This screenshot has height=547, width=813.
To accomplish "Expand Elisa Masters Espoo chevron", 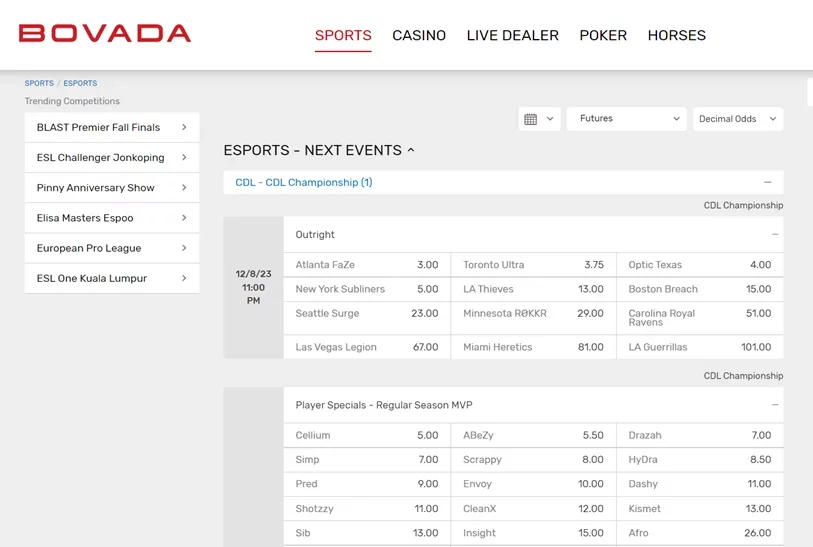I will [184, 218].
